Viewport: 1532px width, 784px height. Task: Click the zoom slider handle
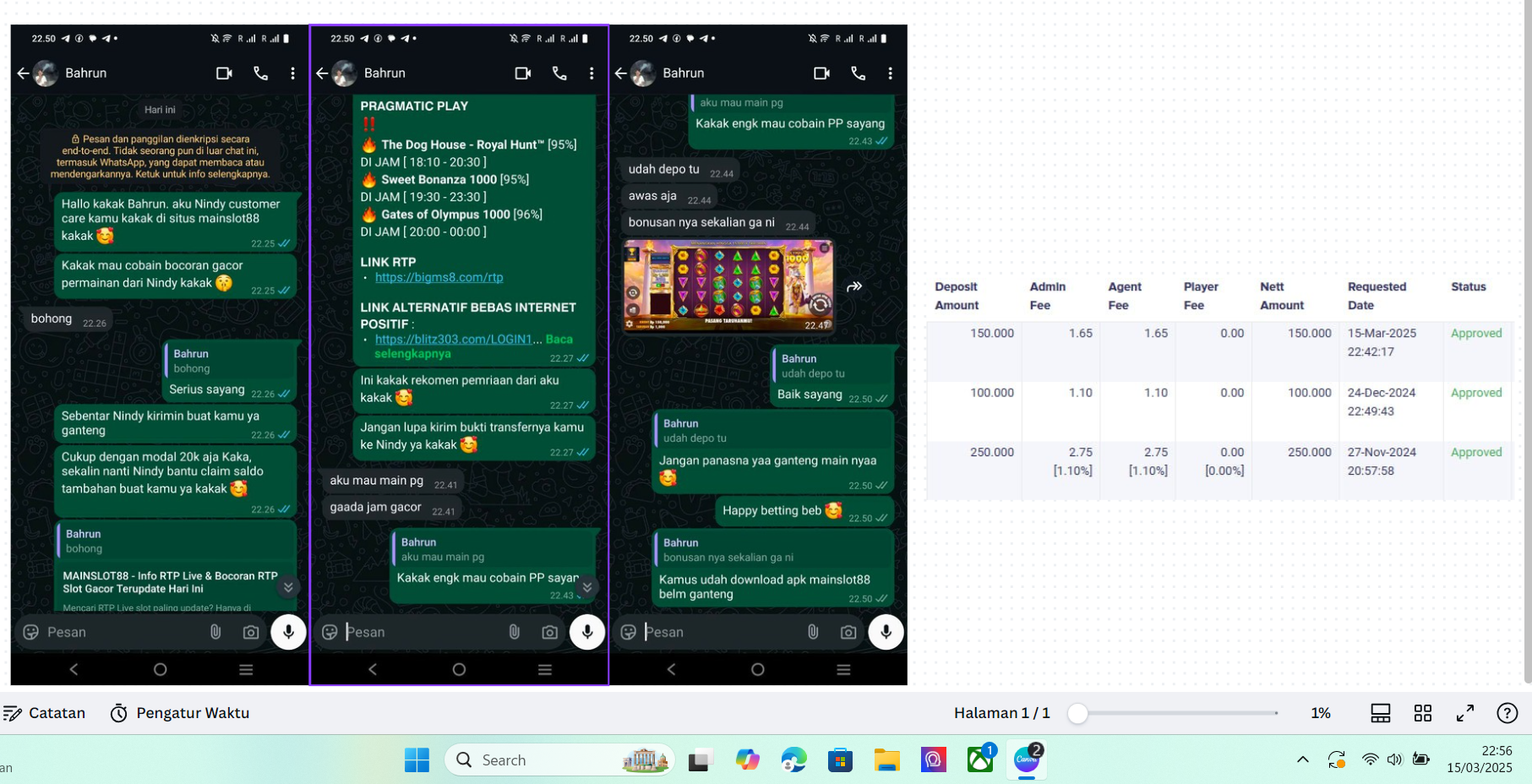1077,713
